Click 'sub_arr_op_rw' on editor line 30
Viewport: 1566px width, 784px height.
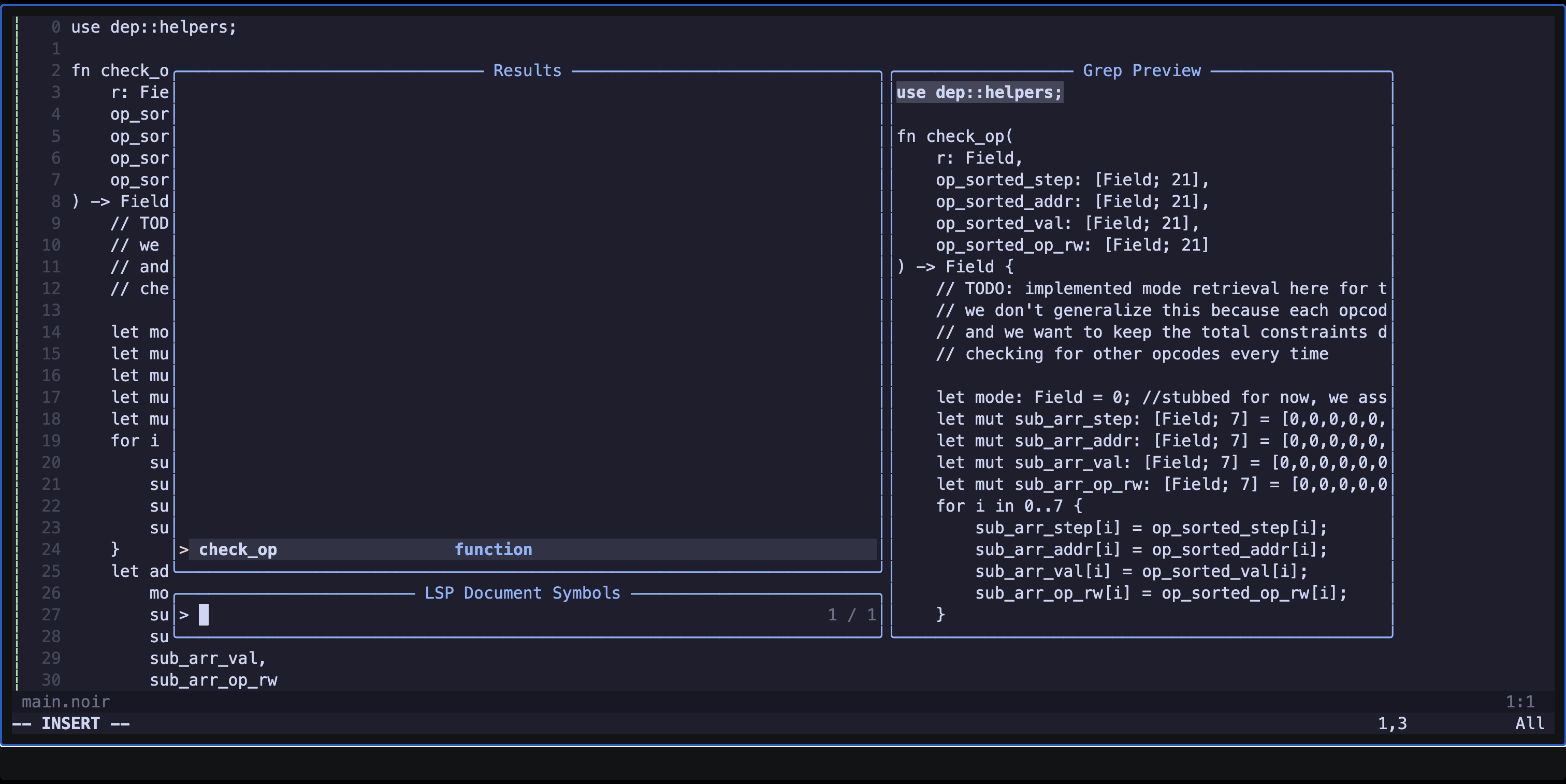(x=213, y=680)
